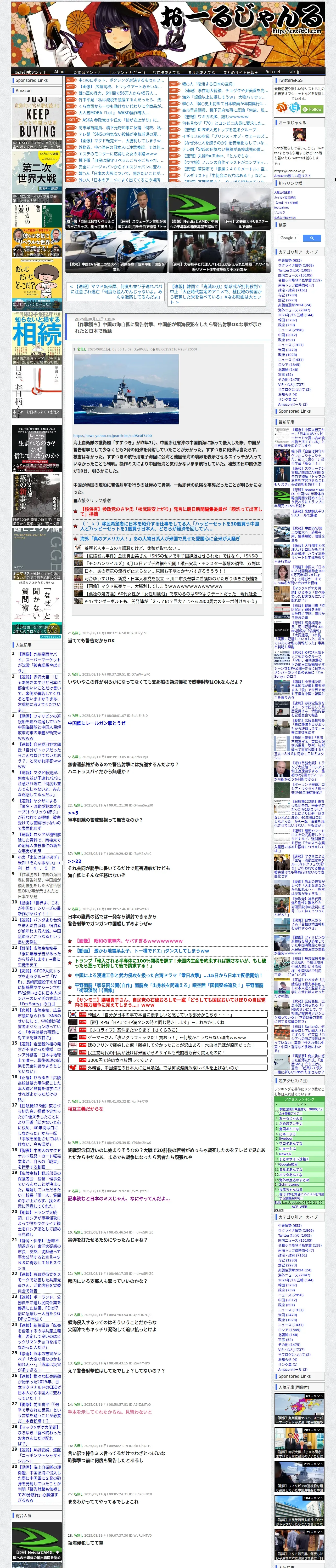Open headline 竹中平蔵「私は減税を議論するんだったら
Viewport: 336px width, 1568px height.
pyautogui.click(x=121, y=100)
